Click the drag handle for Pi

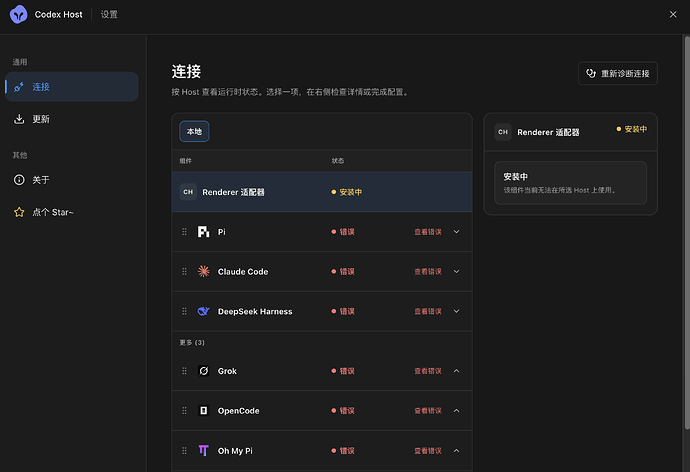184,232
